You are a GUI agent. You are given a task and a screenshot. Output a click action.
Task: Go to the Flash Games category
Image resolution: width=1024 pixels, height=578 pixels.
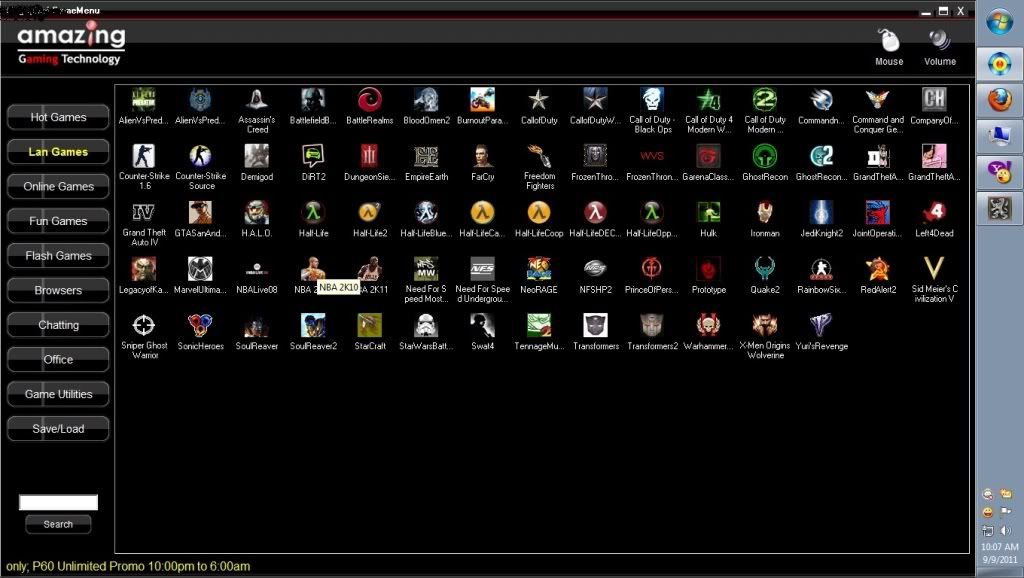pyautogui.click(x=58, y=256)
